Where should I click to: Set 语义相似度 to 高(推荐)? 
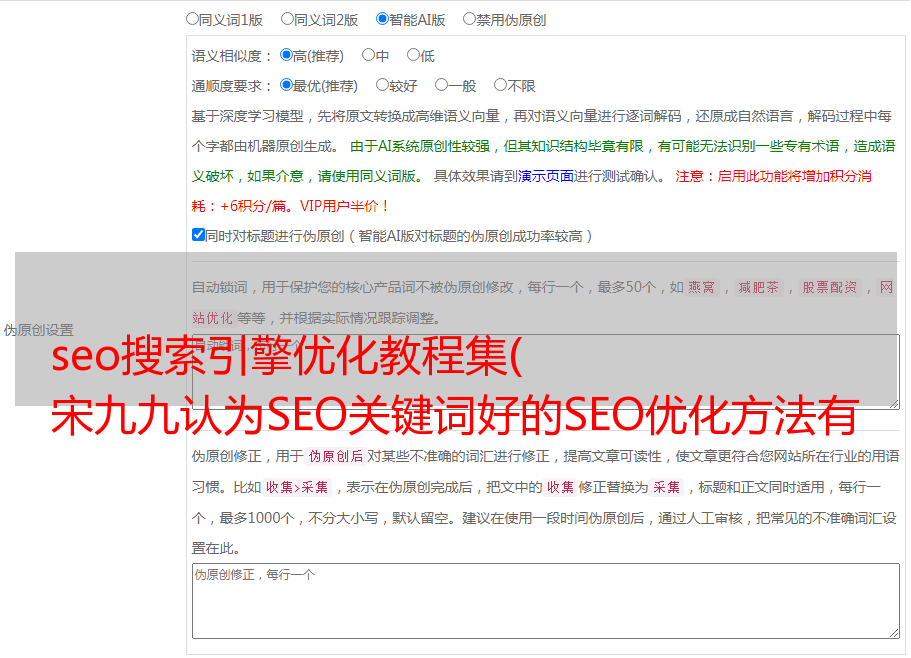(287, 56)
